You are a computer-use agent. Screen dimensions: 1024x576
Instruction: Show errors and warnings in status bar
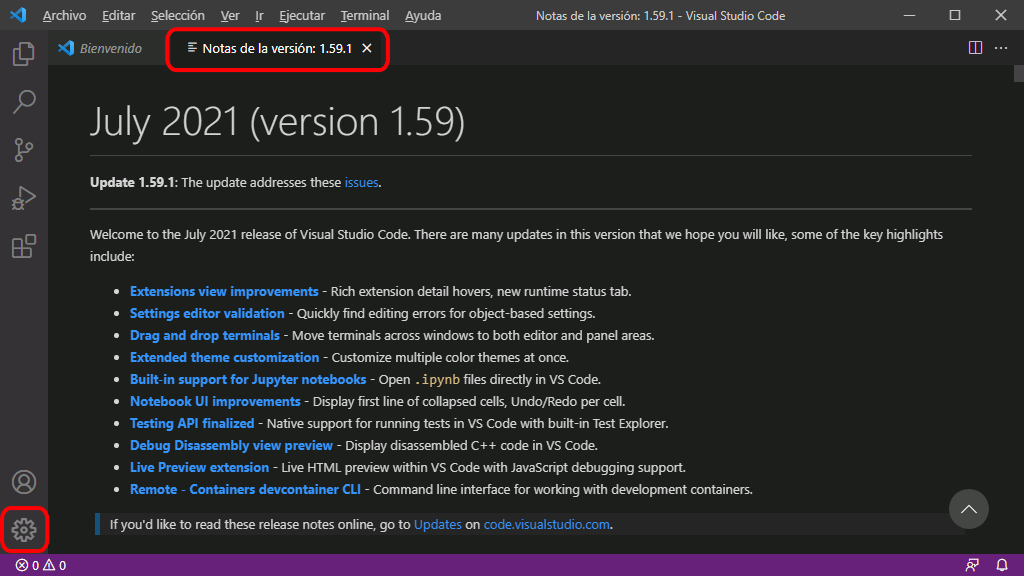click(40, 565)
